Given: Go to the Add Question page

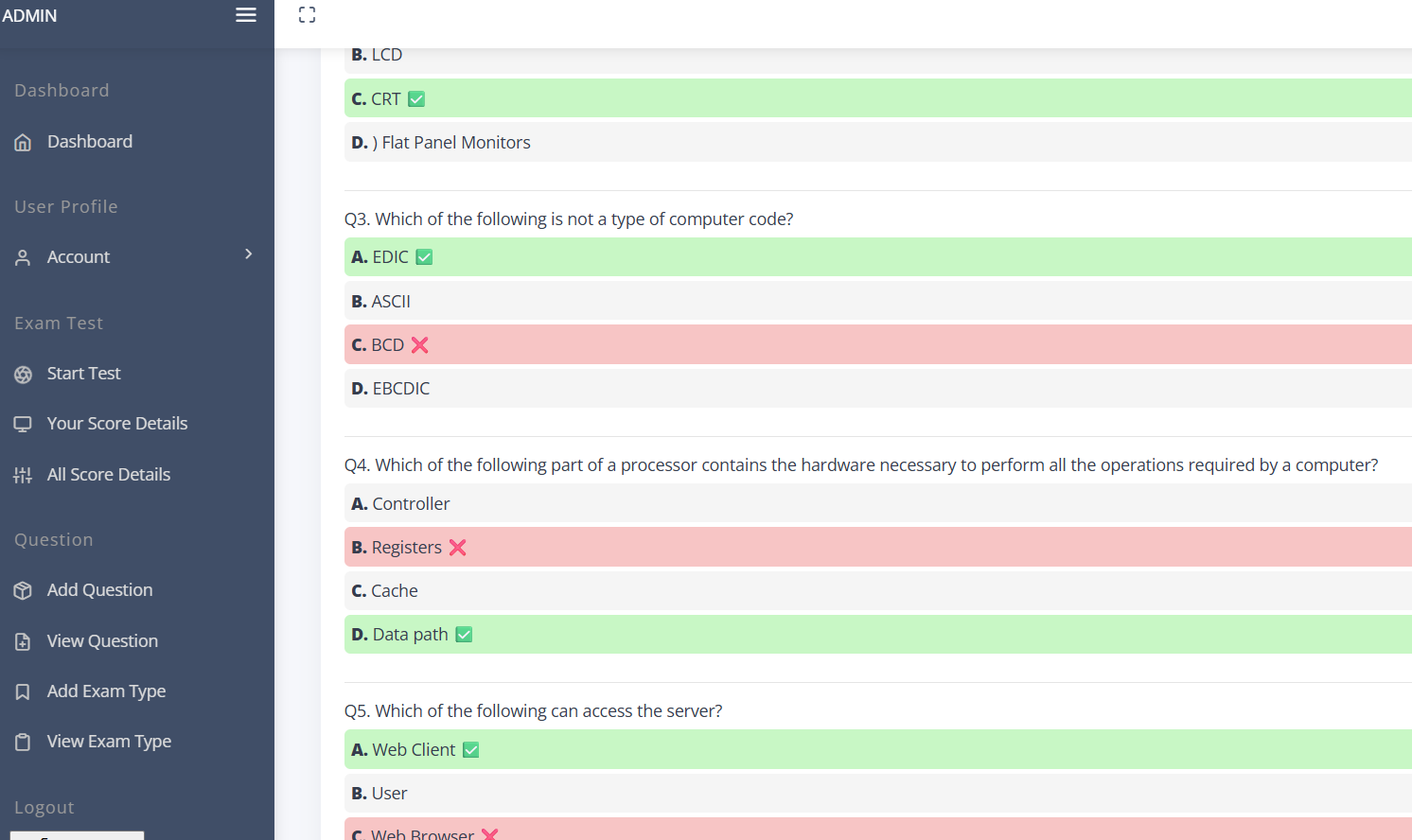Looking at the screenshot, I should click(99, 590).
